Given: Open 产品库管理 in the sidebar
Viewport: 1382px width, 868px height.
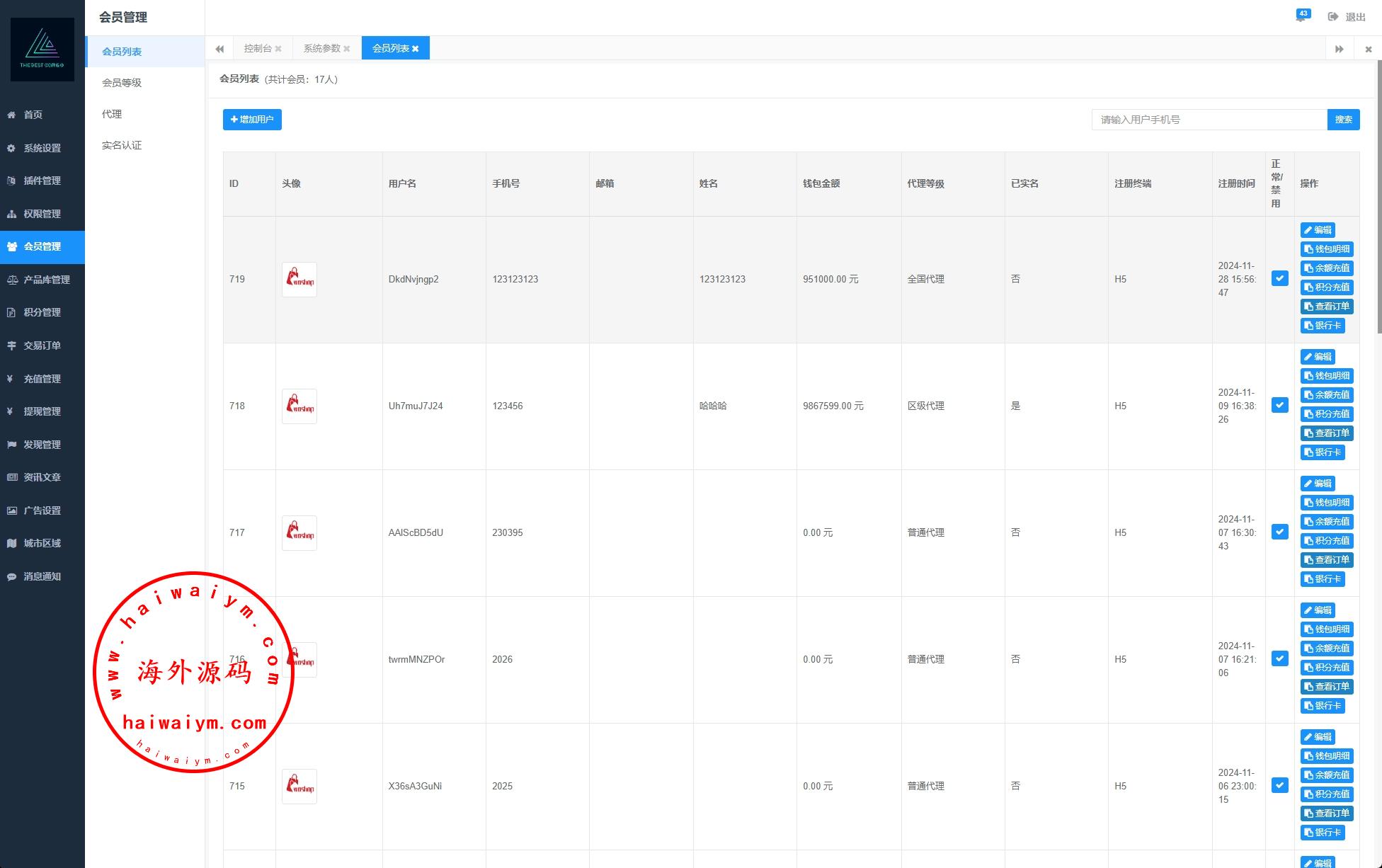Looking at the screenshot, I should coord(46,280).
